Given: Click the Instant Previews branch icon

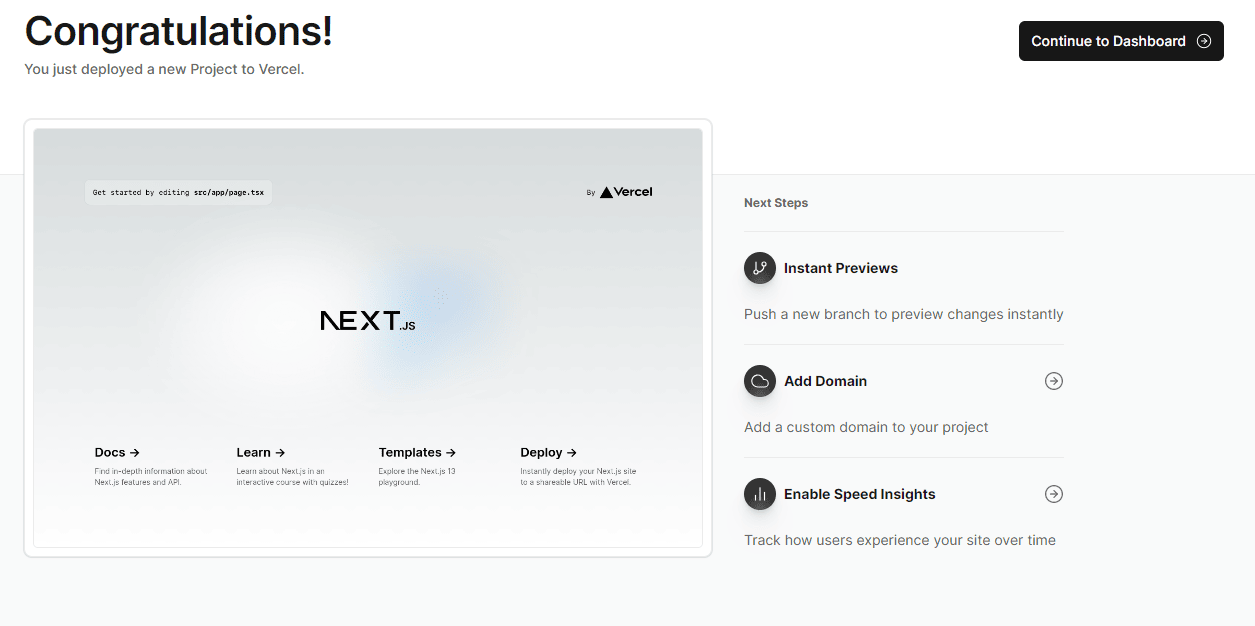Looking at the screenshot, I should coord(760,268).
